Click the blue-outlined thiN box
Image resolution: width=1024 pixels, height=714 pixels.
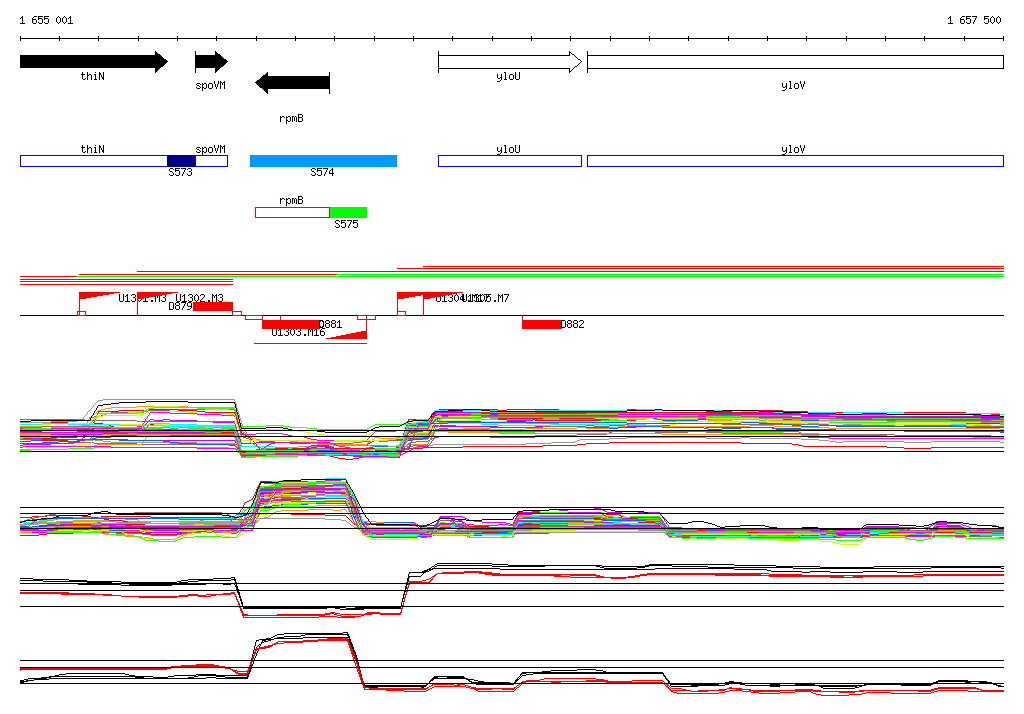click(94, 161)
